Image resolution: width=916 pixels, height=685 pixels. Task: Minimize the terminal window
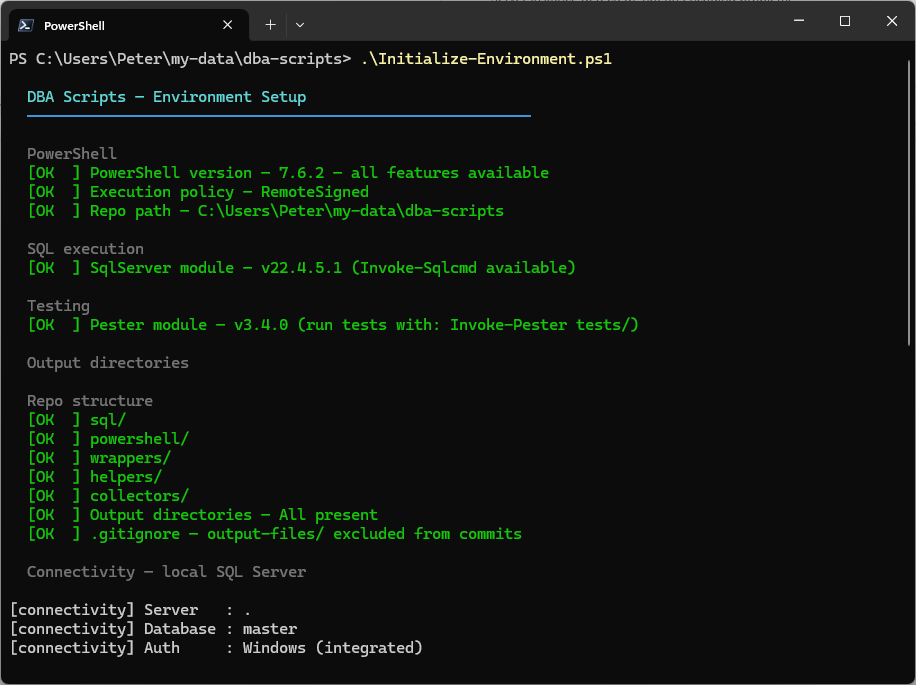(x=799, y=21)
